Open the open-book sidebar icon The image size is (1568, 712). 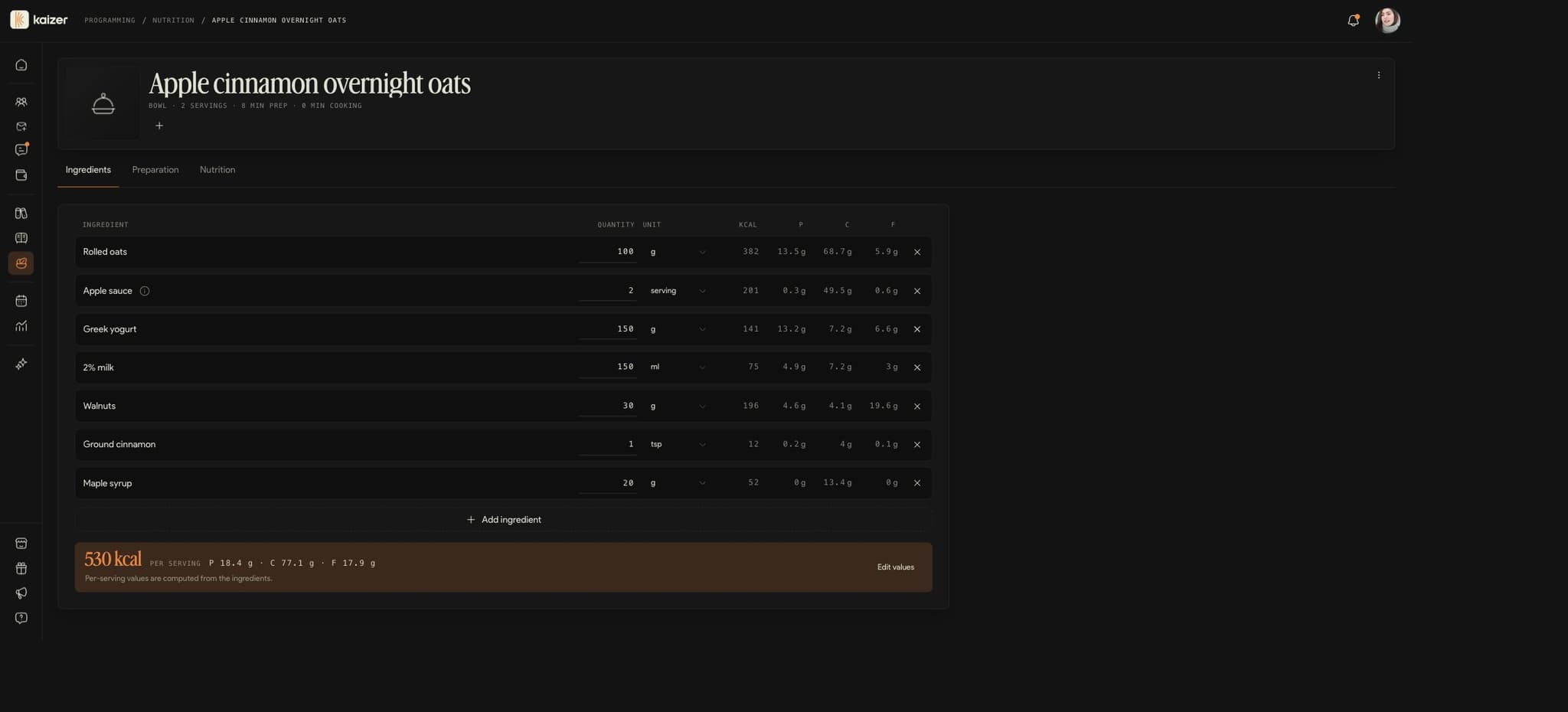[x=21, y=238]
